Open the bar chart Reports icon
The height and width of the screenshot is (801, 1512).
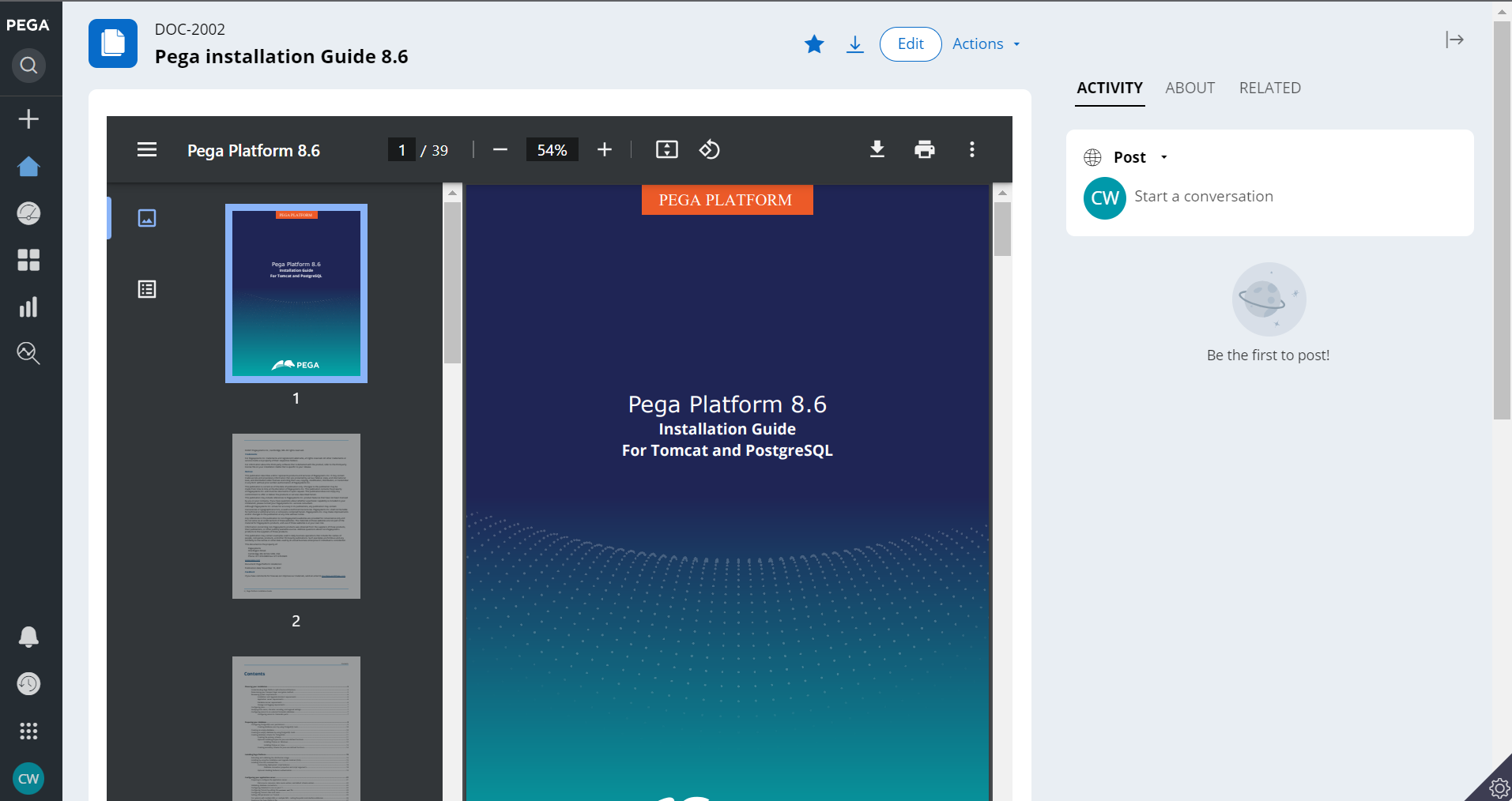coord(28,306)
